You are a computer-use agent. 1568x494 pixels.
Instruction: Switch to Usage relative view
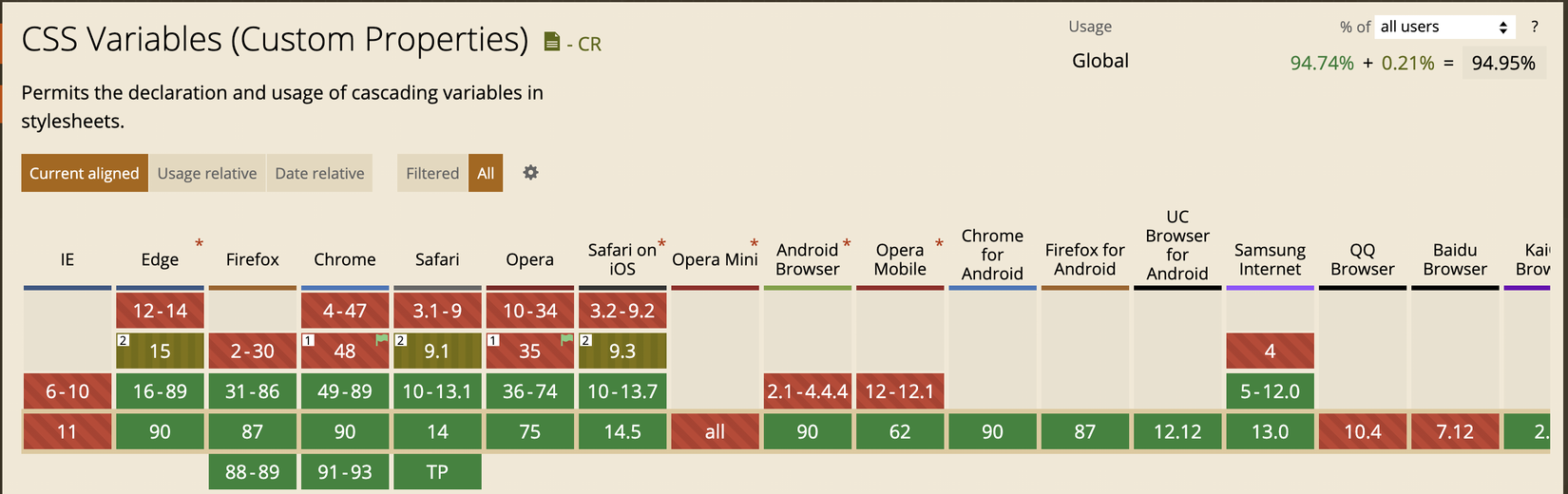(x=207, y=173)
